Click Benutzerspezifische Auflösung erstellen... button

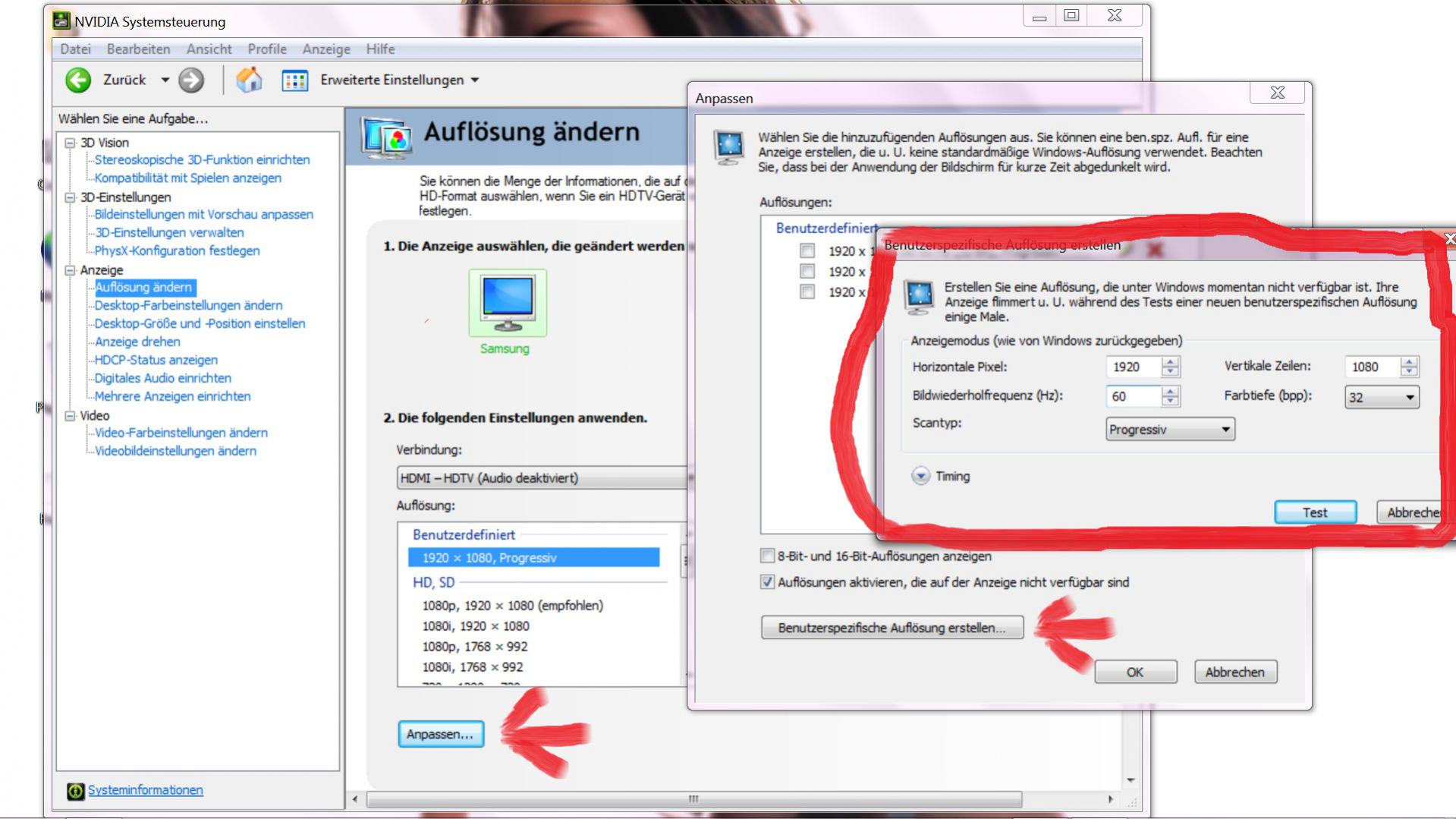pos(892,628)
